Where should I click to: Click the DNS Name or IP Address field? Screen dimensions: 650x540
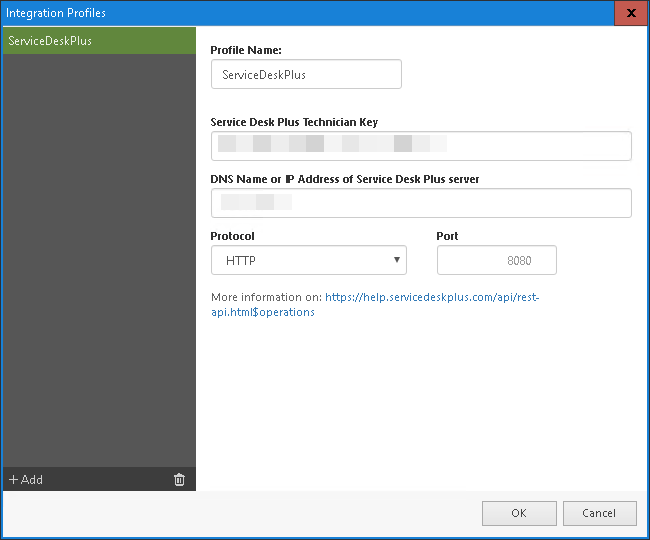click(x=421, y=203)
